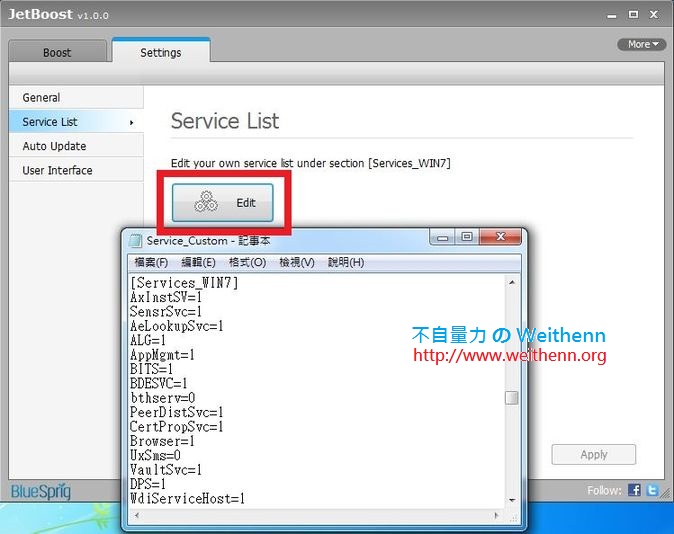The height and width of the screenshot is (534, 674).
Task: Click Notepad vertical scrollbar thumb
Action: click(x=512, y=398)
